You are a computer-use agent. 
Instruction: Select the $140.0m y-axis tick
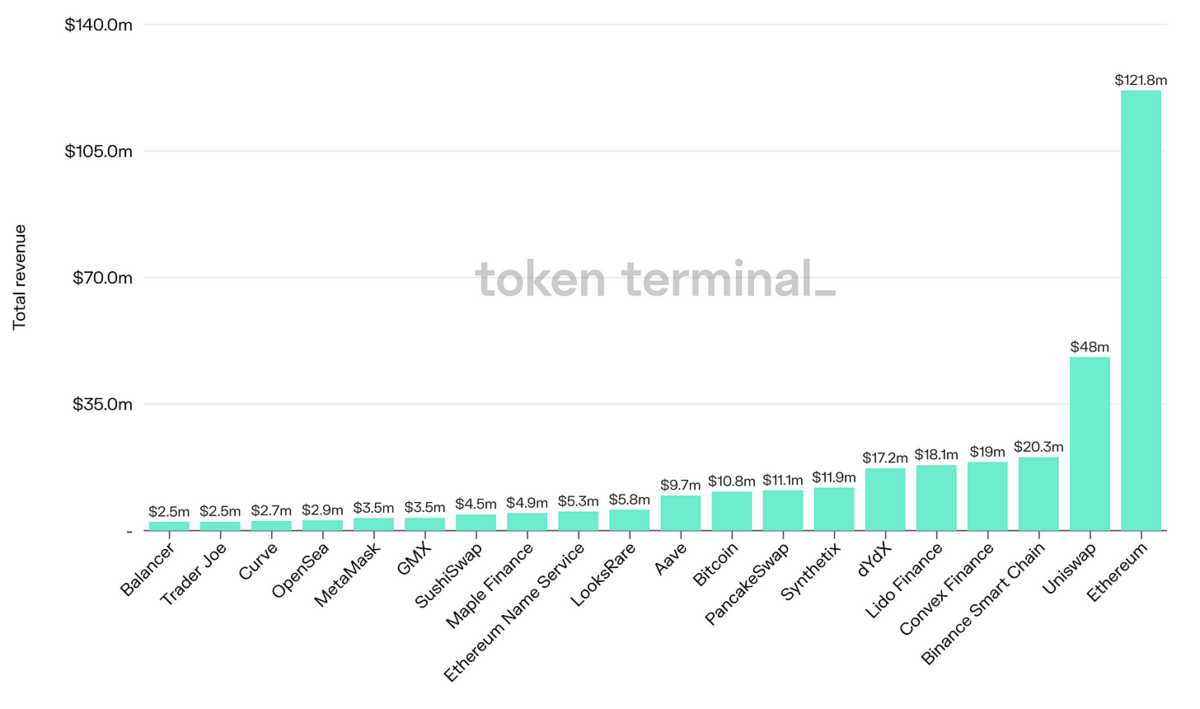(99, 24)
